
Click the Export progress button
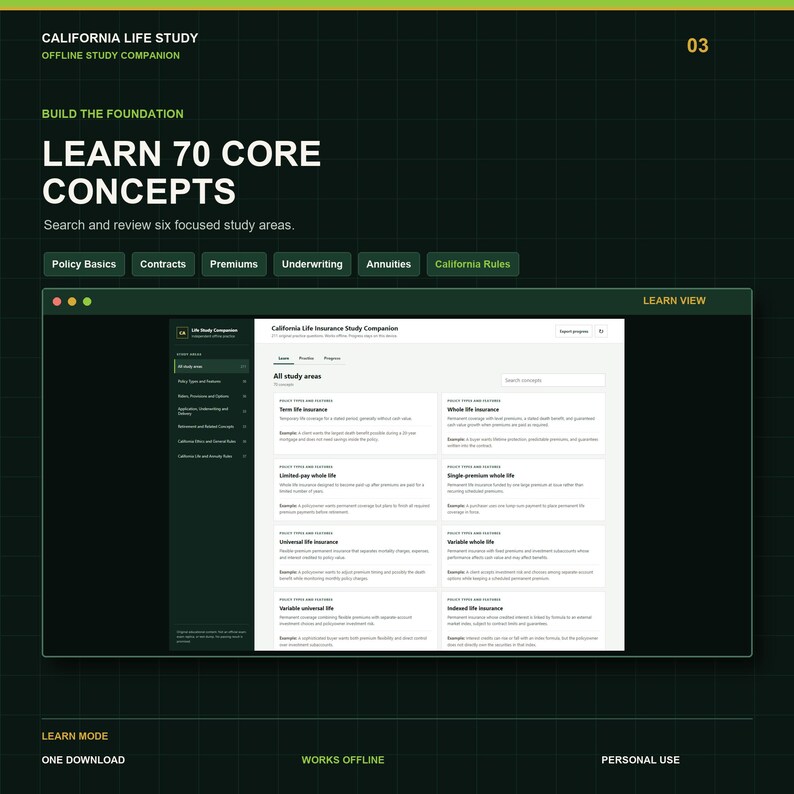click(x=574, y=331)
